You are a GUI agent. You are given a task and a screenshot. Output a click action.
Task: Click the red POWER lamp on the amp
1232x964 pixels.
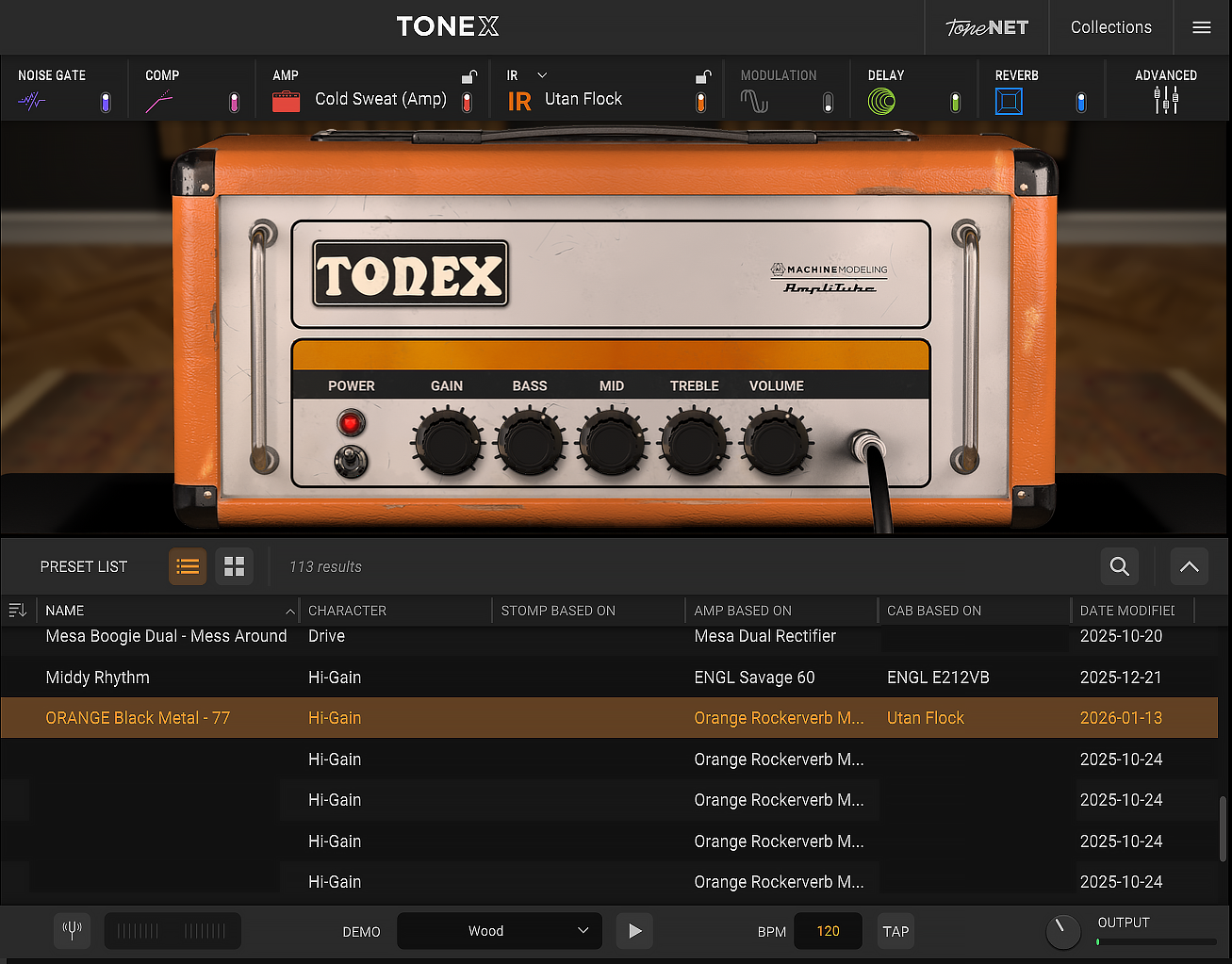[351, 423]
